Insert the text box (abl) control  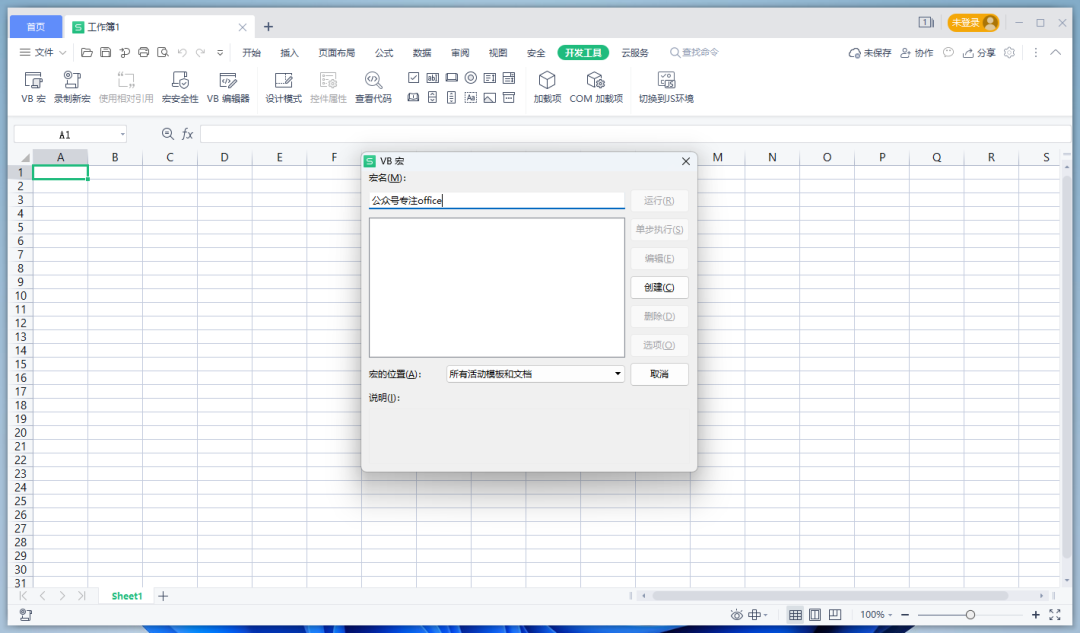[x=433, y=78]
